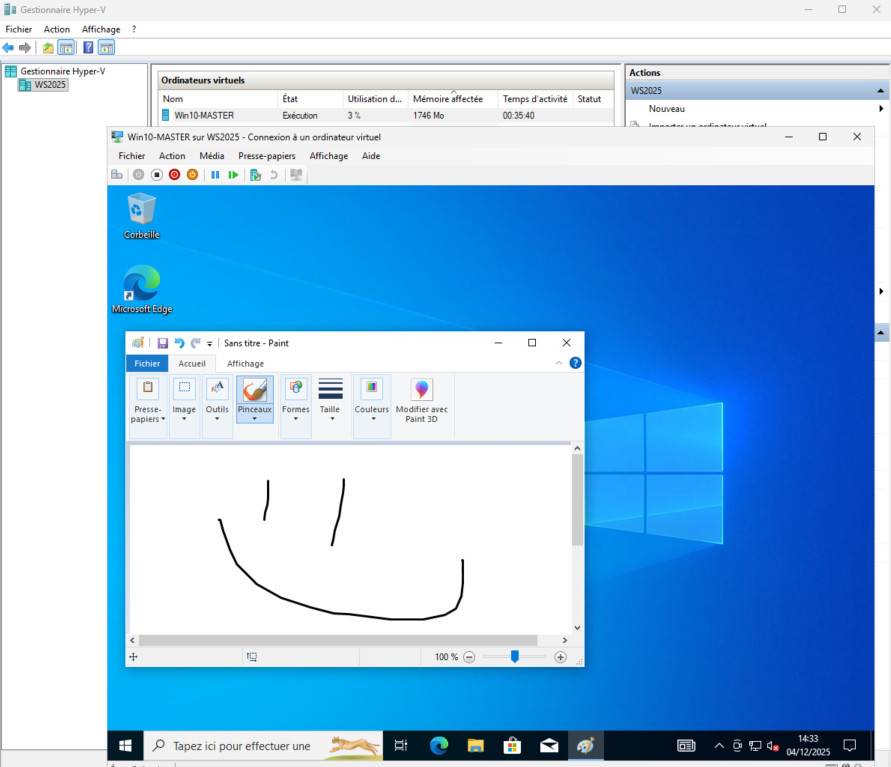The image size is (891, 767).
Task: Click the Paint Help question mark icon
Action: point(575,363)
